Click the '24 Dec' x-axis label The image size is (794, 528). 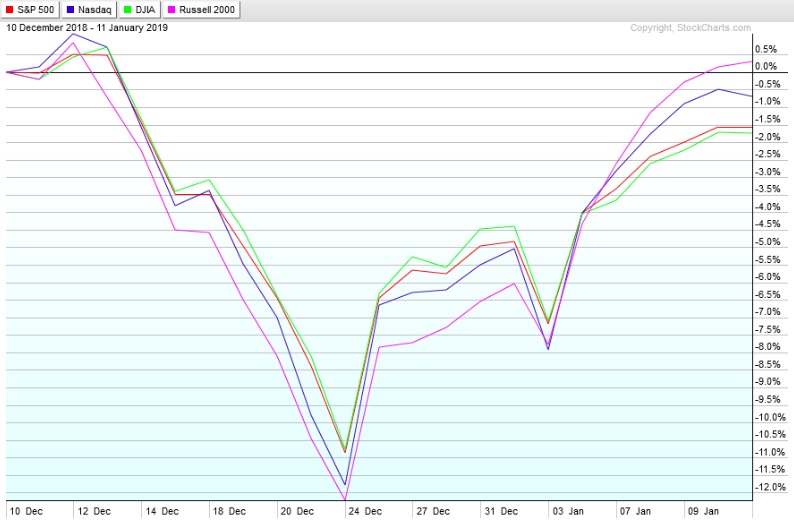point(365,511)
